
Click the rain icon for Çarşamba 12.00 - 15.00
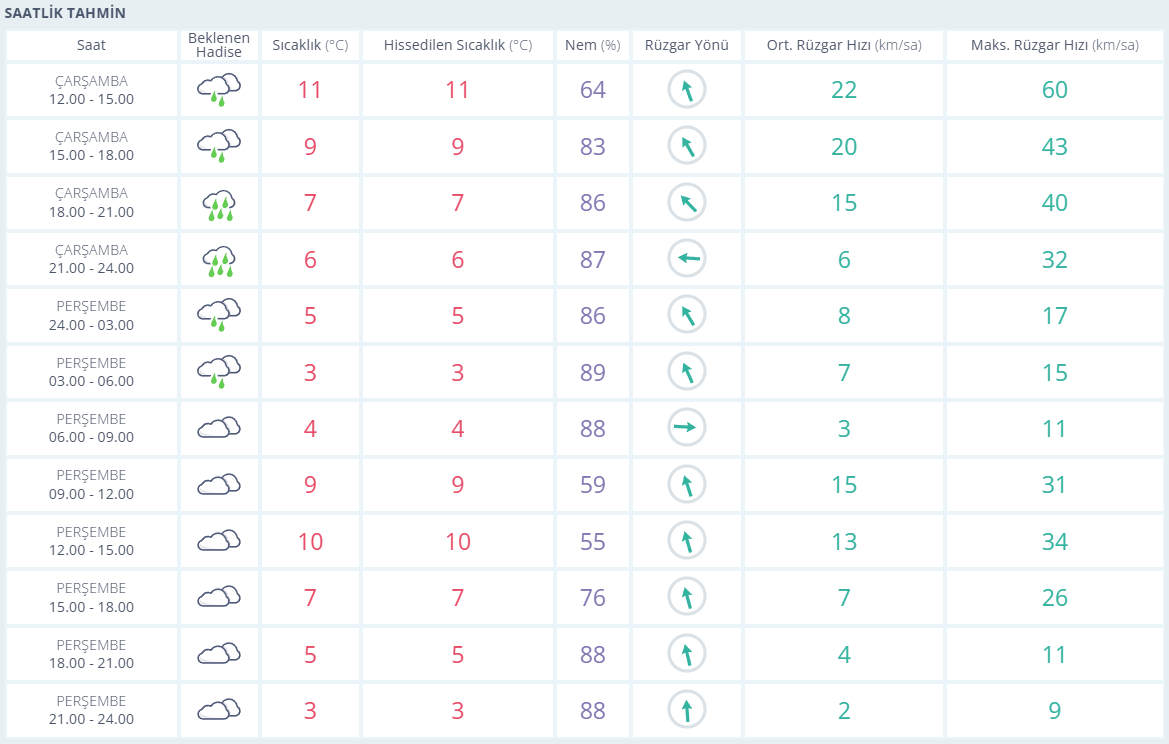coord(219,90)
